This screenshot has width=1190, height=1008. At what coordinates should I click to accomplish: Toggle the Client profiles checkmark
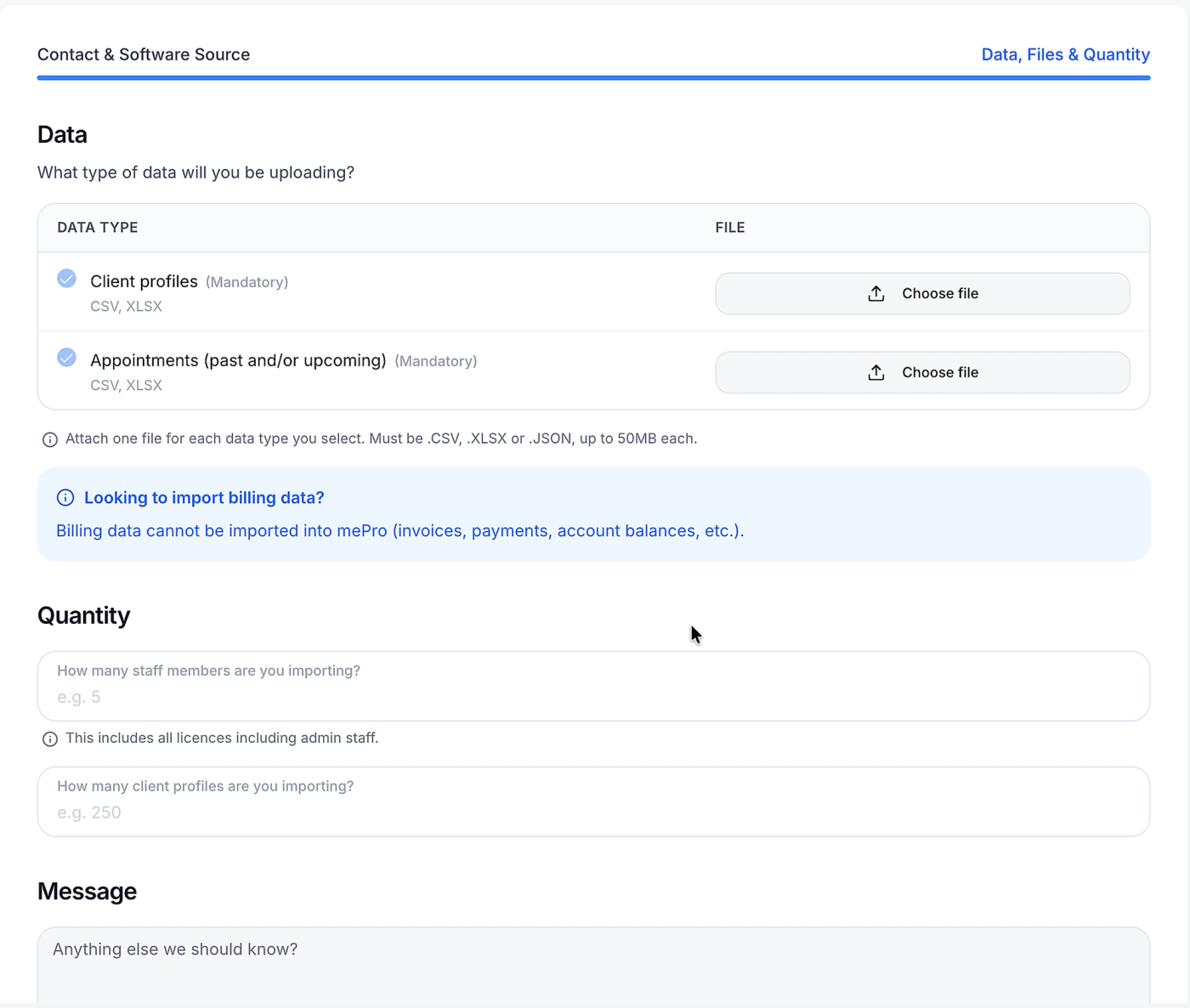click(66, 279)
